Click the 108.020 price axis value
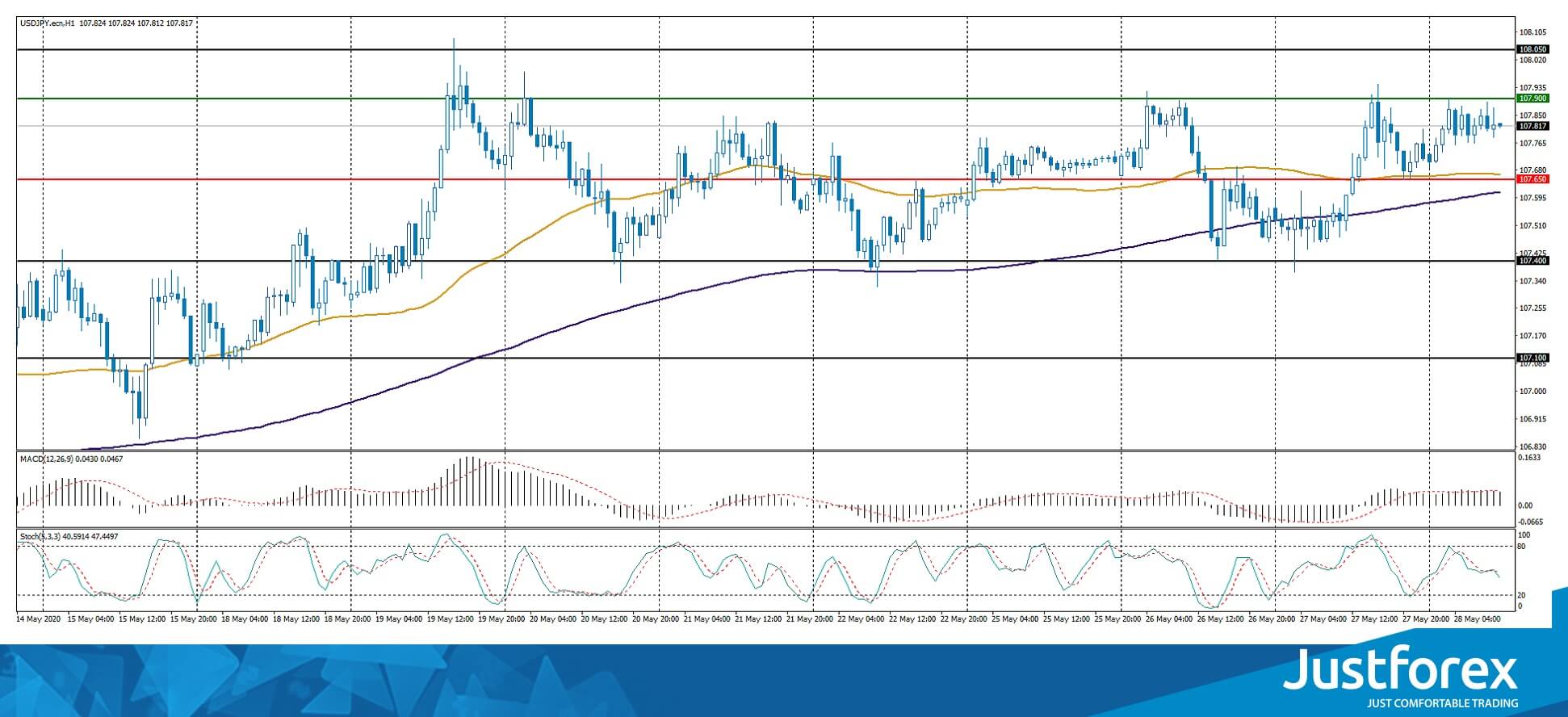 1532,60
